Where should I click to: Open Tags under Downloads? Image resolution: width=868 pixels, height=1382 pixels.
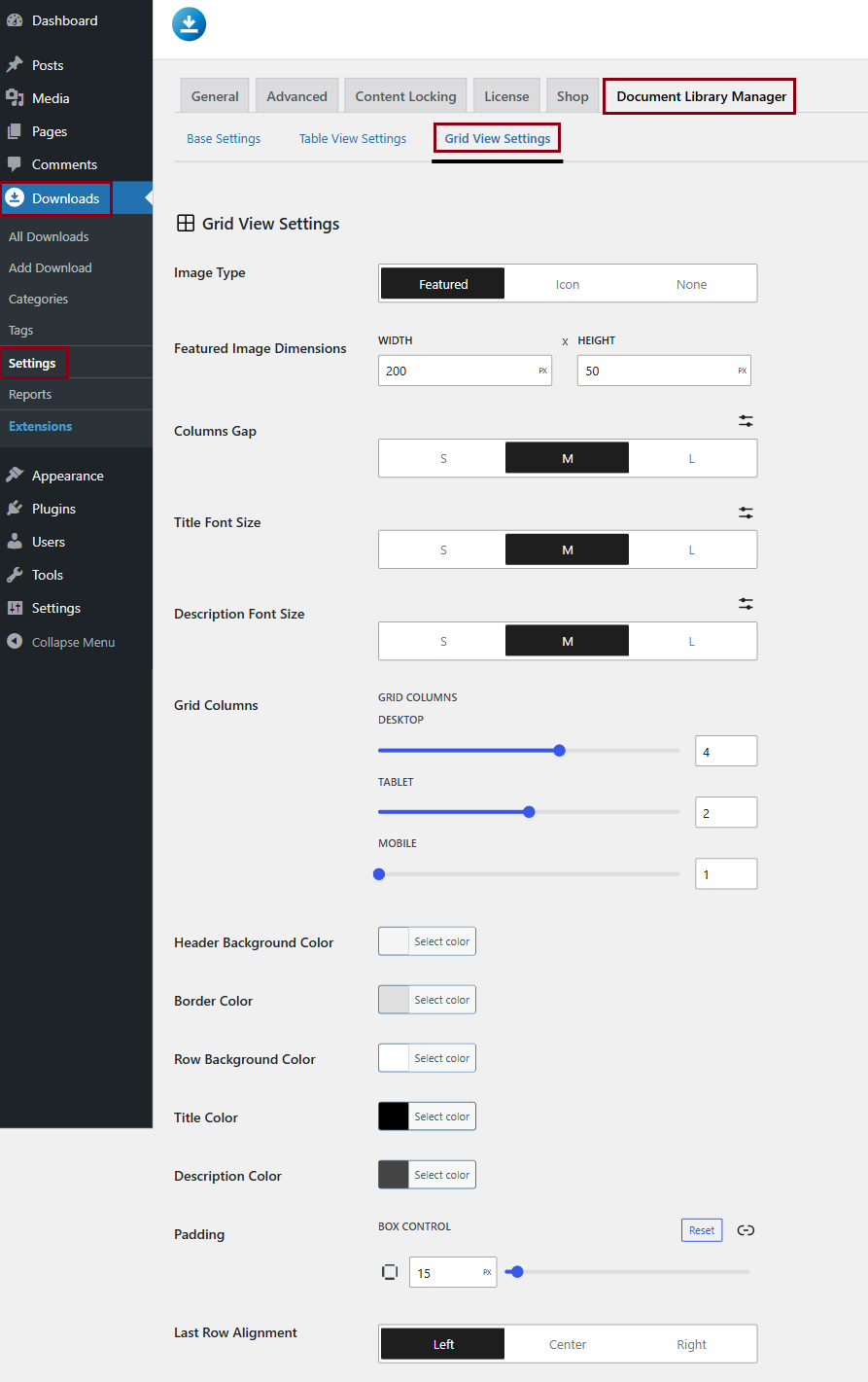(x=21, y=330)
